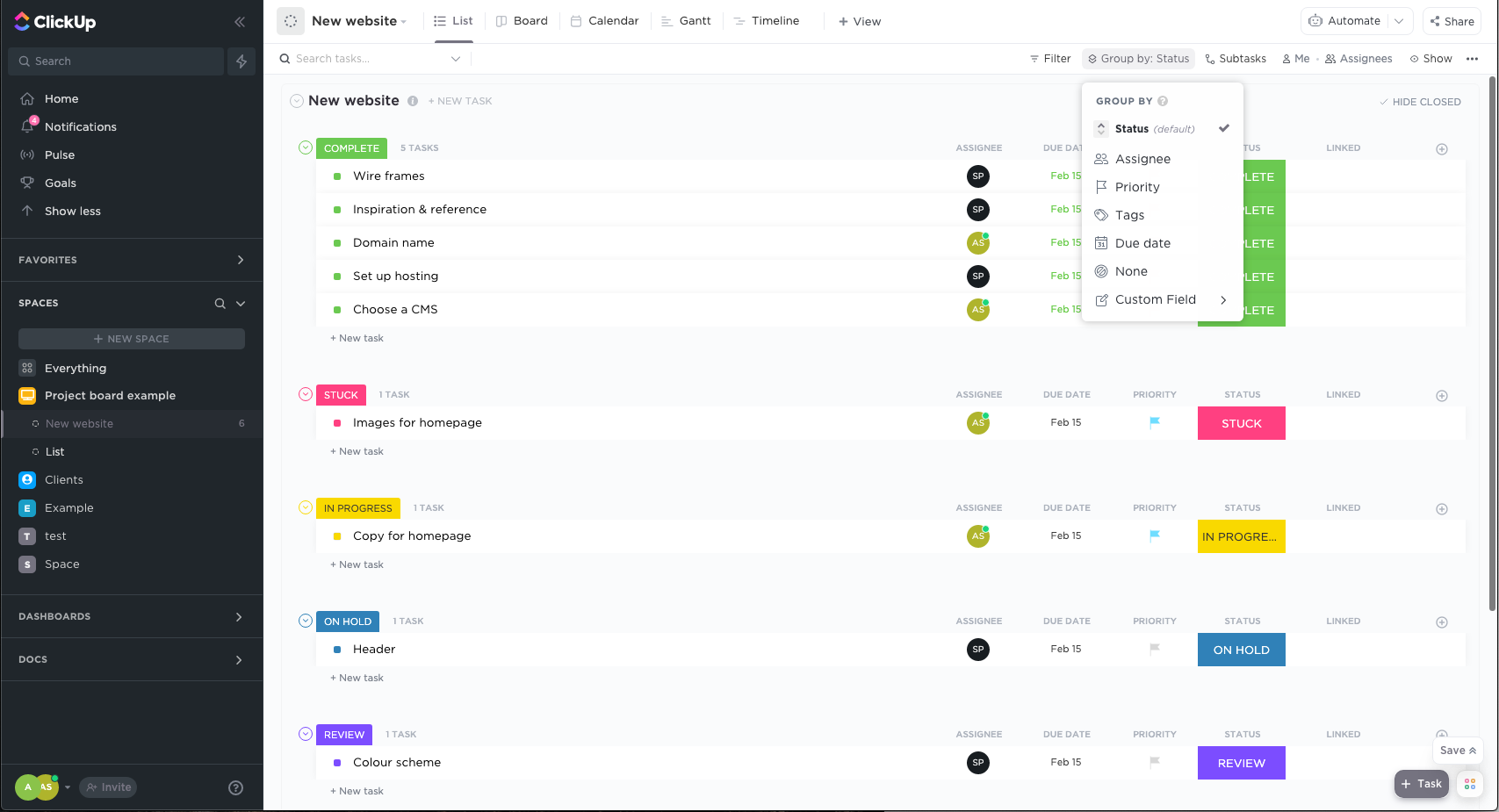The height and width of the screenshot is (812, 1499).
Task: Toggle Subtasks display
Action: click(x=1236, y=59)
